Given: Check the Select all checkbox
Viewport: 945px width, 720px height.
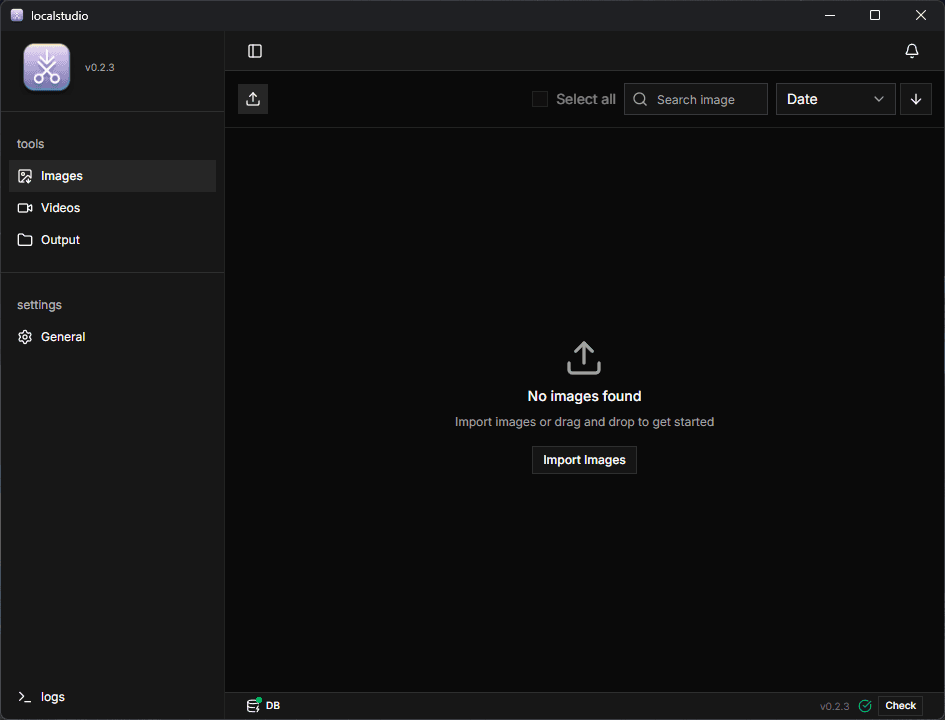Looking at the screenshot, I should (540, 99).
